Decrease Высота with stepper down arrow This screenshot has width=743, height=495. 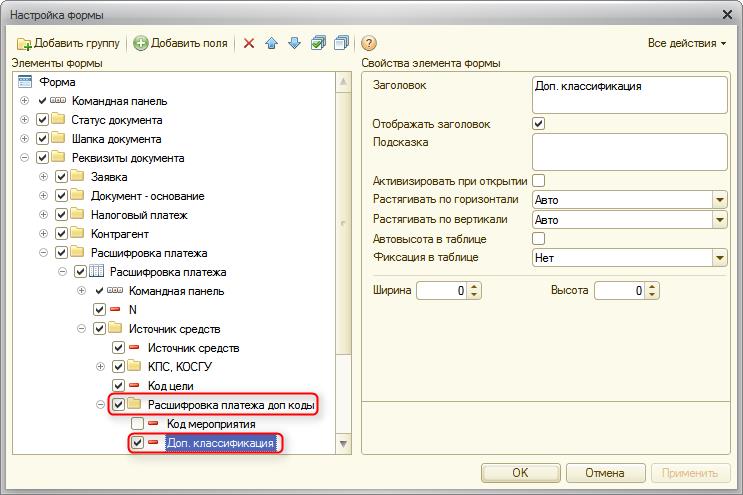click(652, 295)
